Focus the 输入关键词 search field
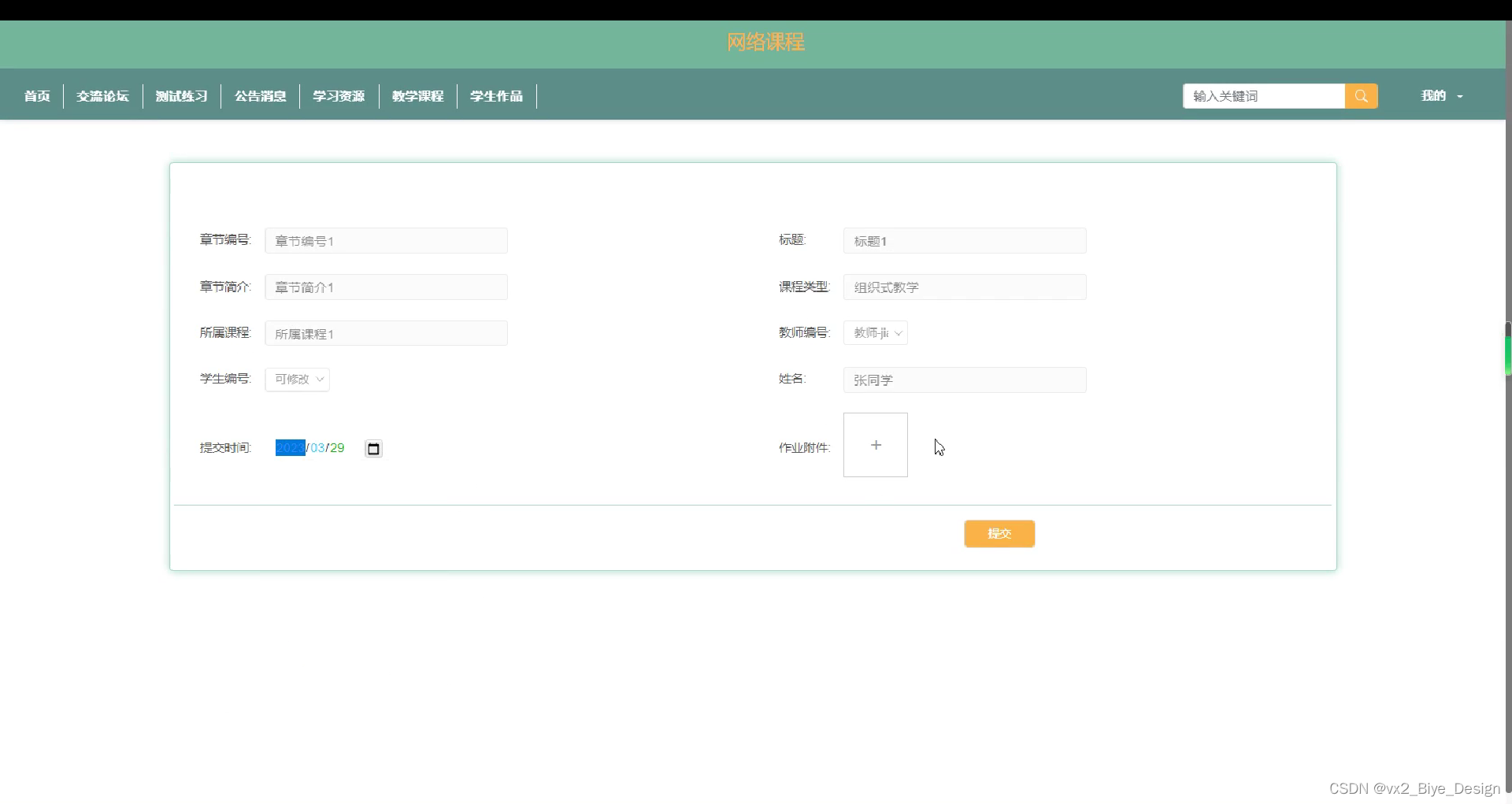Viewport: 1512px width, 804px height. pyautogui.click(x=1264, y=96)
